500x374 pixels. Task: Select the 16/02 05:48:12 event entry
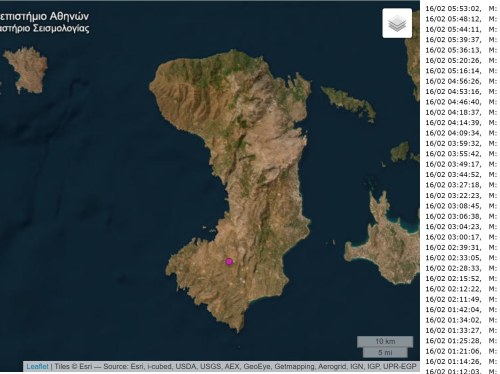click(461, 19)
